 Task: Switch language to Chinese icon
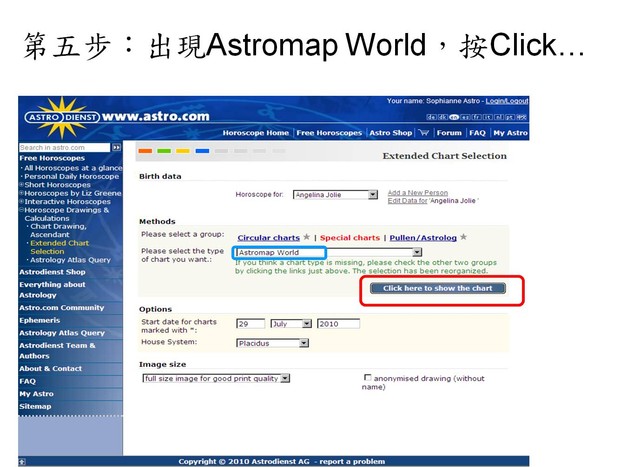coord(521,117)
